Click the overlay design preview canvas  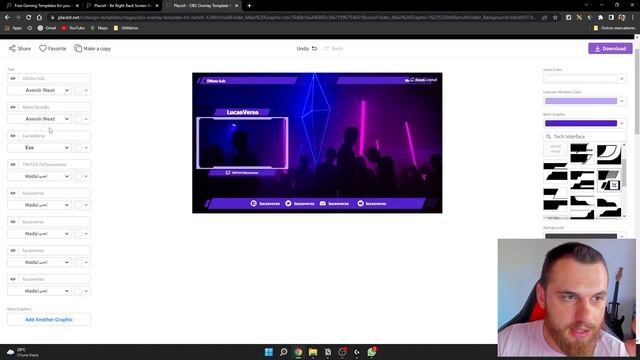point(317,143)
